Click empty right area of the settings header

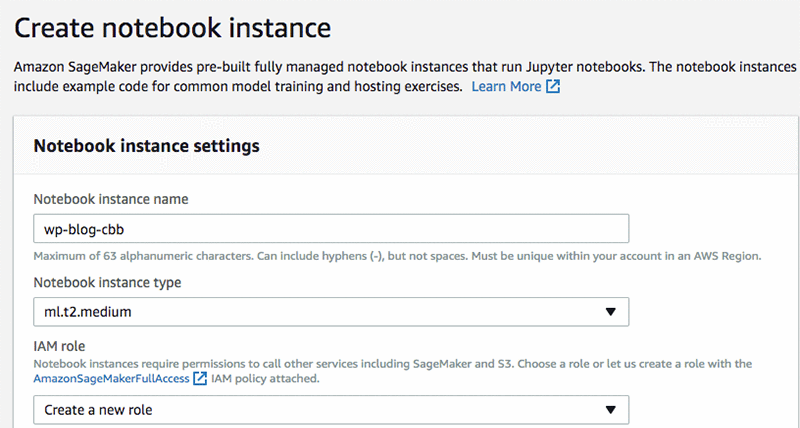coord(600,146)
